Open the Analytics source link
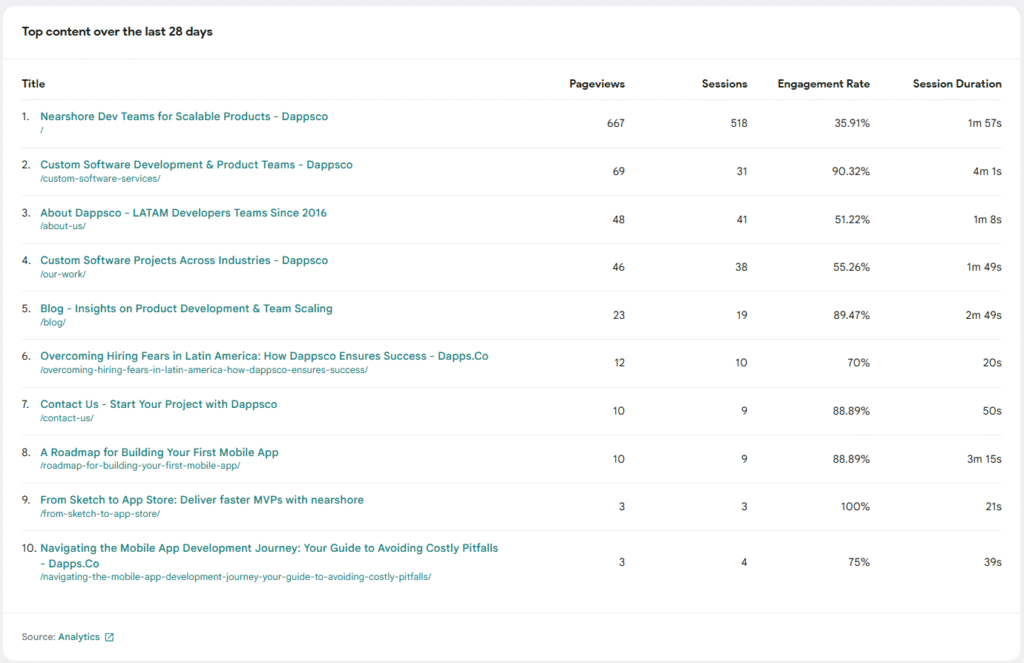Viewport: 1024px width, 663px height. pyautogui.click(x=79, y=637)
